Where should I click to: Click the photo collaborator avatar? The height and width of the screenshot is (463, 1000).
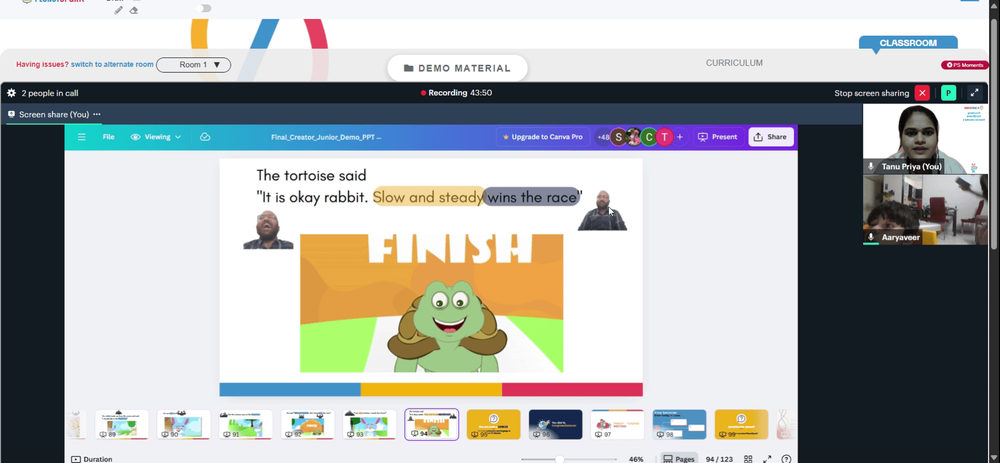click(633, 137)
